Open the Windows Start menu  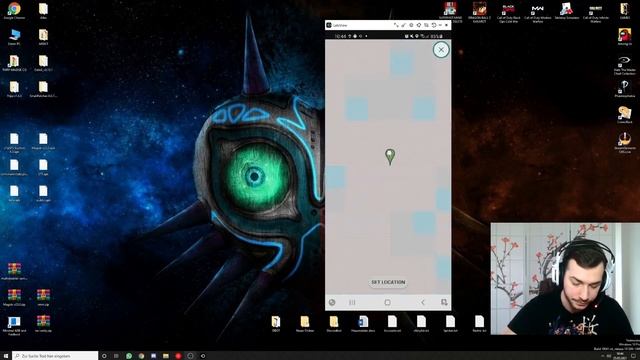point(5,356)
